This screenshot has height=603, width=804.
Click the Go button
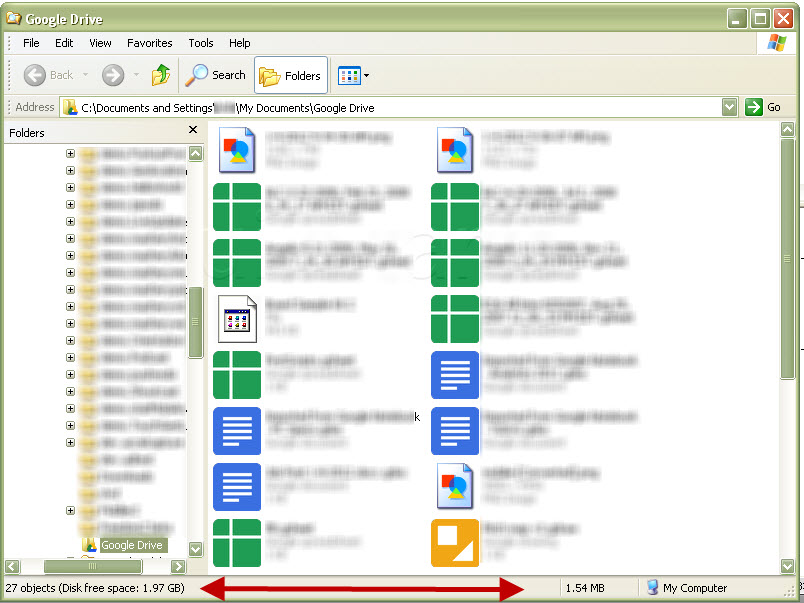(x=763, y=107)
